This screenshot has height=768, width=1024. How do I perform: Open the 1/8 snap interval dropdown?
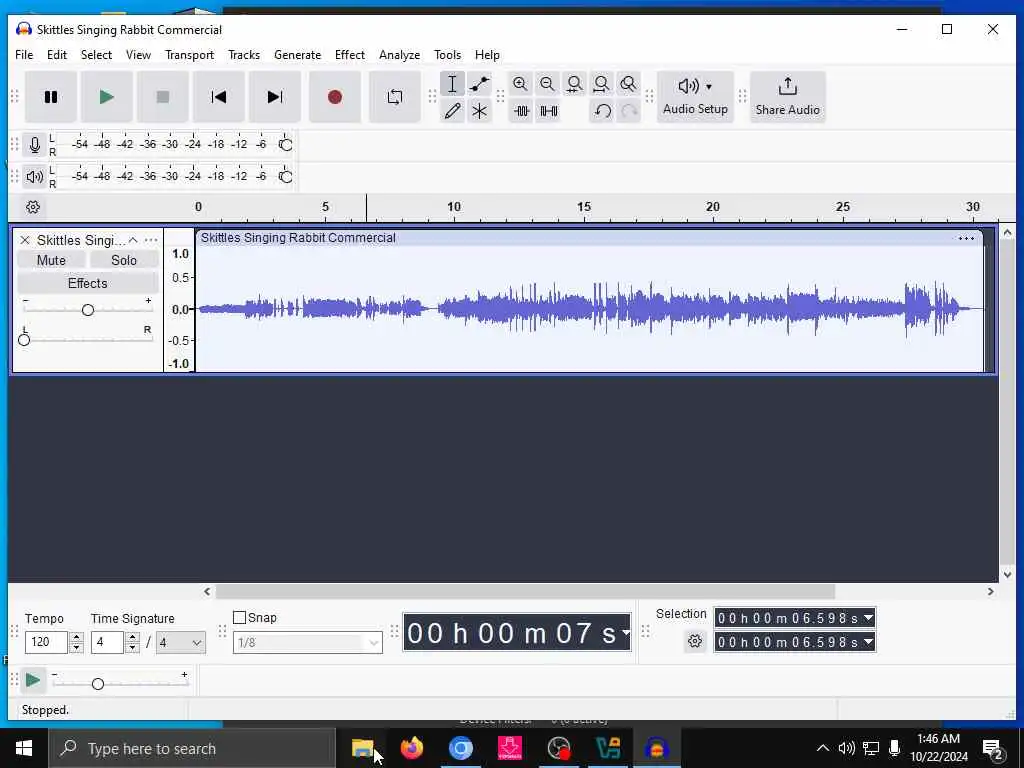click(x=308, y=643)
